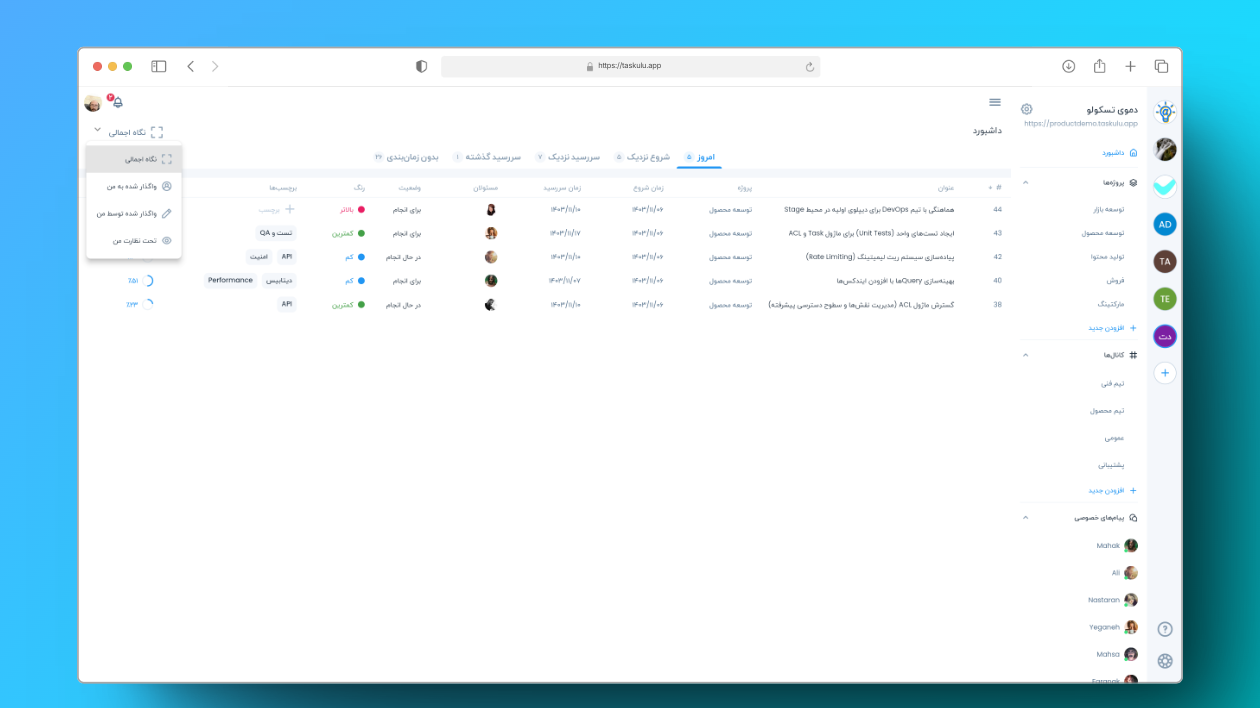1260x708 pixels.
Task: Open Safari tab overview icon
Action: tap(1161, 66)
